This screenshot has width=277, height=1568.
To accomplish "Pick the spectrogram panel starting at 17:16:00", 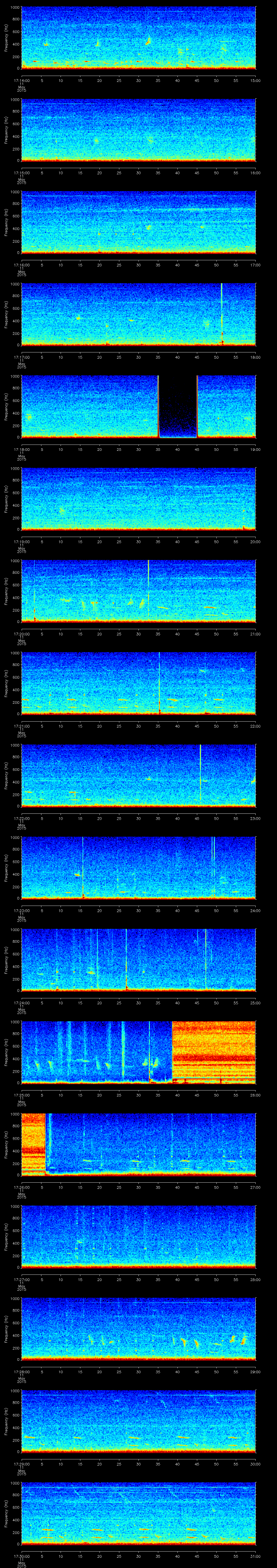I will pyautogui.click(x=139, y=222).
